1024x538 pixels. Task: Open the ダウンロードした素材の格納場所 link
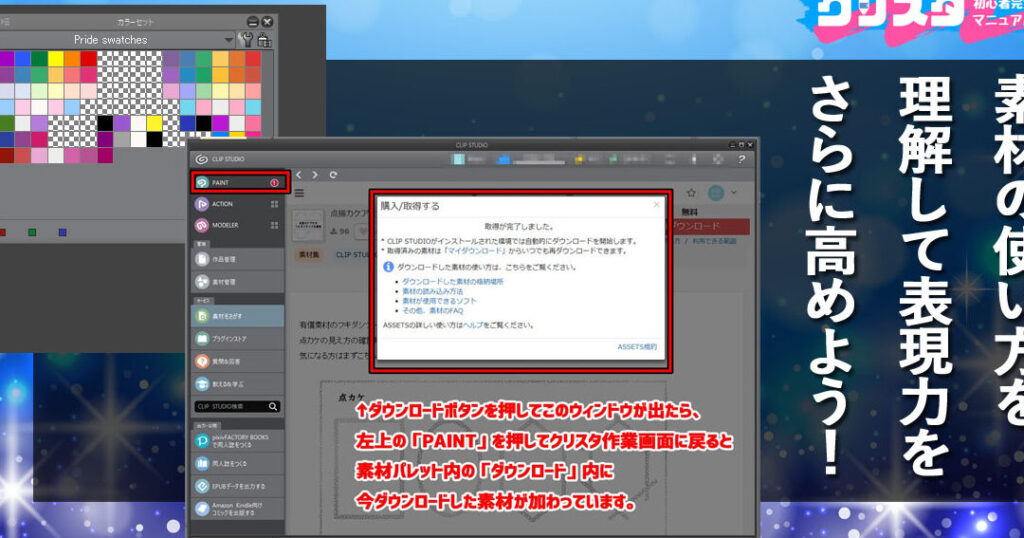click(452, 282)
